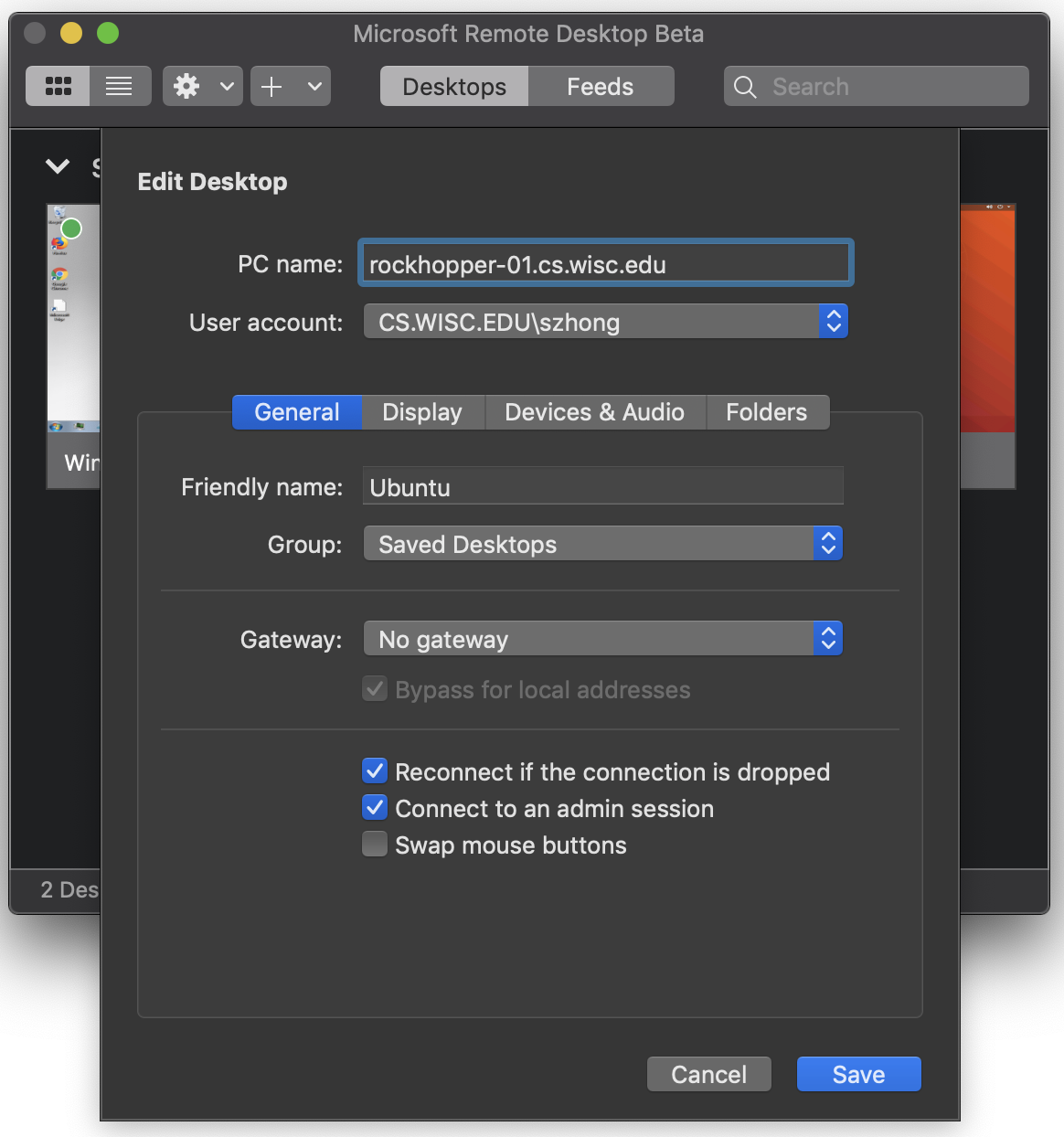Screen dimensions: 1064x1137
Task: Open the Group dropdown
Action: [602, 544]
